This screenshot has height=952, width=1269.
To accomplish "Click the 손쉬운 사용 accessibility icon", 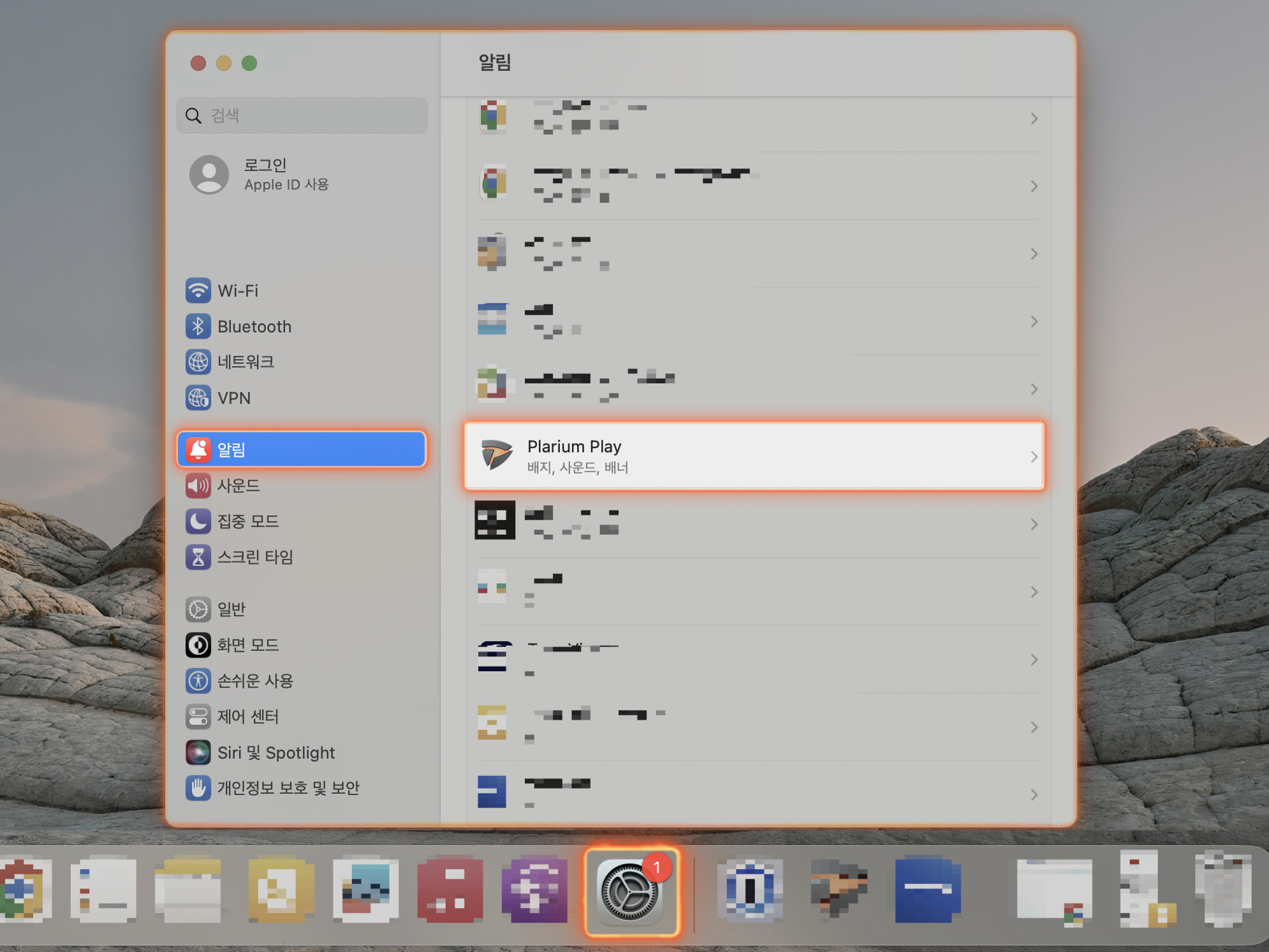I will point(198,681).
